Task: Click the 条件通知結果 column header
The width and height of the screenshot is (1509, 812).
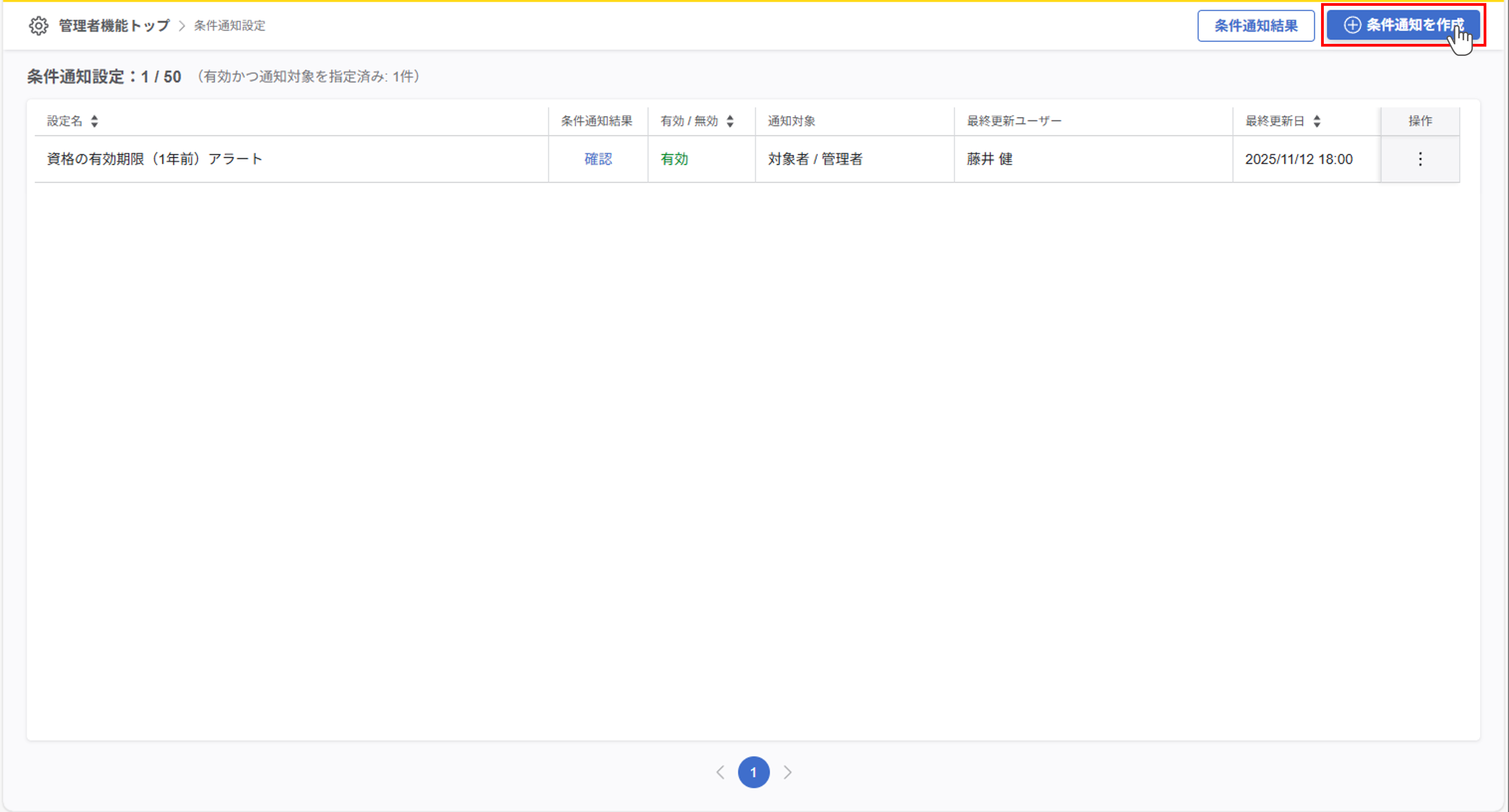Action: pyautogui.click(x=596, y=121)
